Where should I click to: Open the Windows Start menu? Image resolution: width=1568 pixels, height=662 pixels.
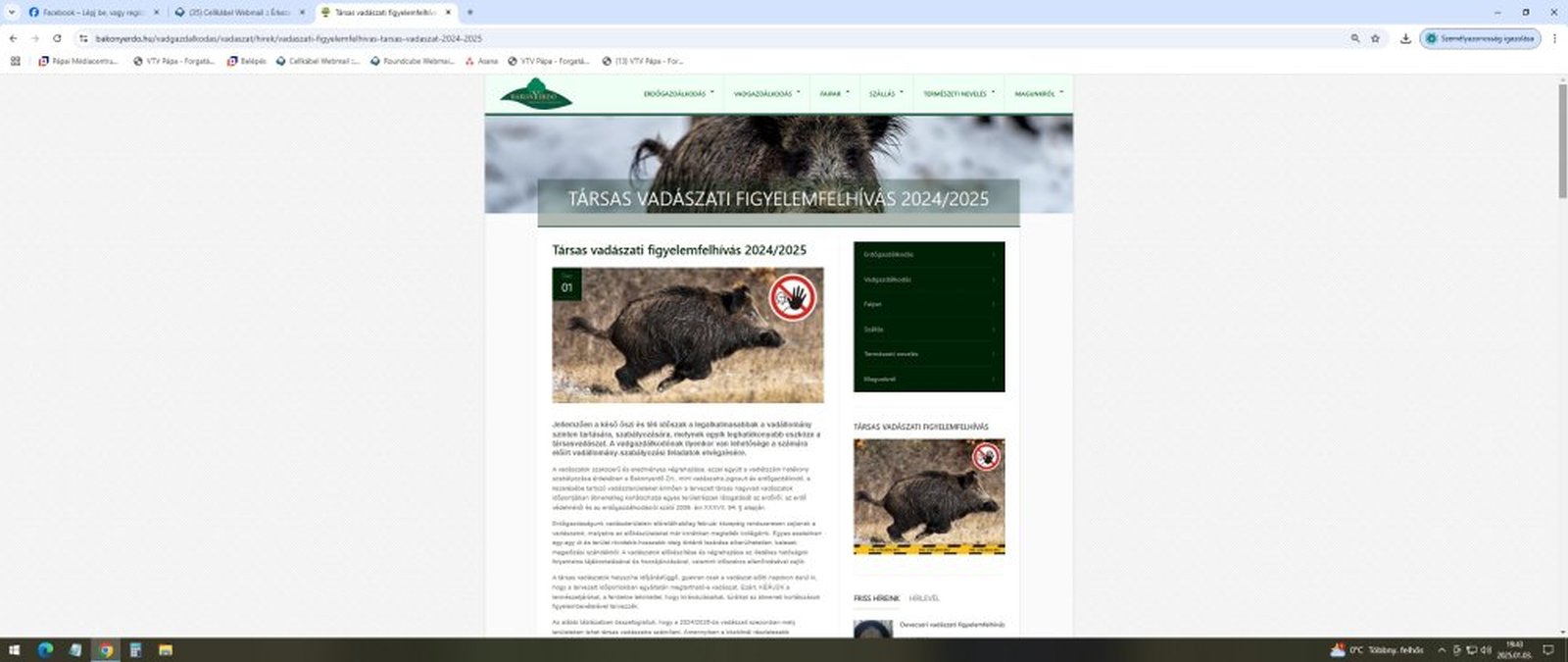click(x=15, y=650)
